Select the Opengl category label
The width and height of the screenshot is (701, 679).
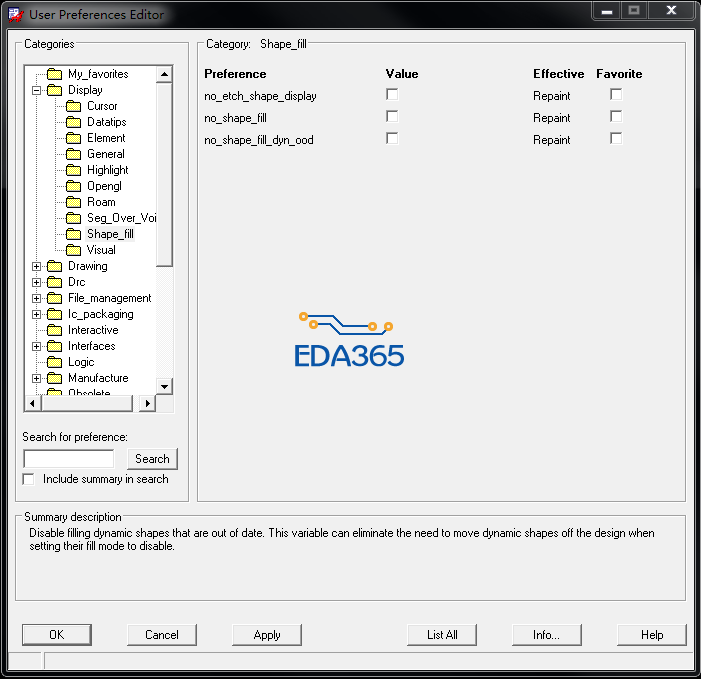pyautogui.click(x=104, y=186)
